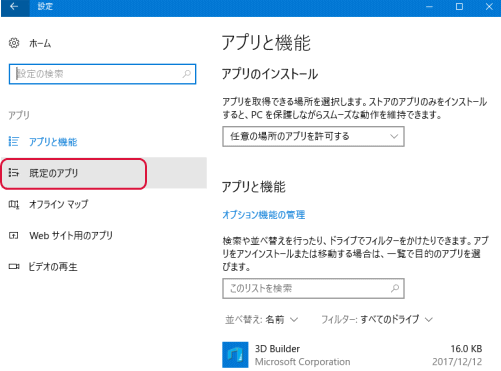This screenshot has height=371, width=501.
Task: Open ホーム settings home
Action: (40, 43)
